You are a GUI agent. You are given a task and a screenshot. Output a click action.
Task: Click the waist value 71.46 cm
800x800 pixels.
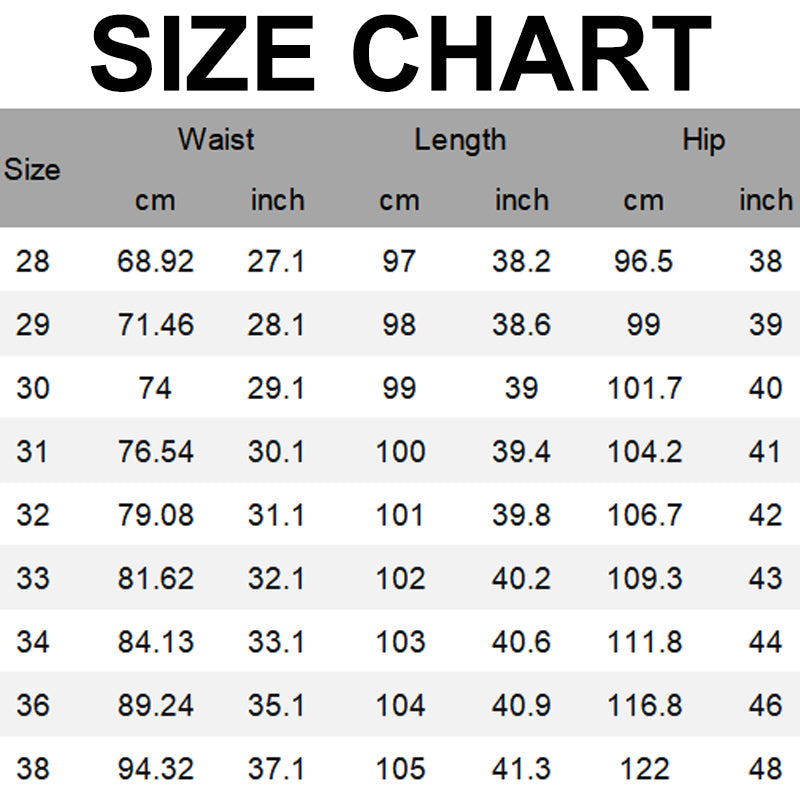click(155, 325)
